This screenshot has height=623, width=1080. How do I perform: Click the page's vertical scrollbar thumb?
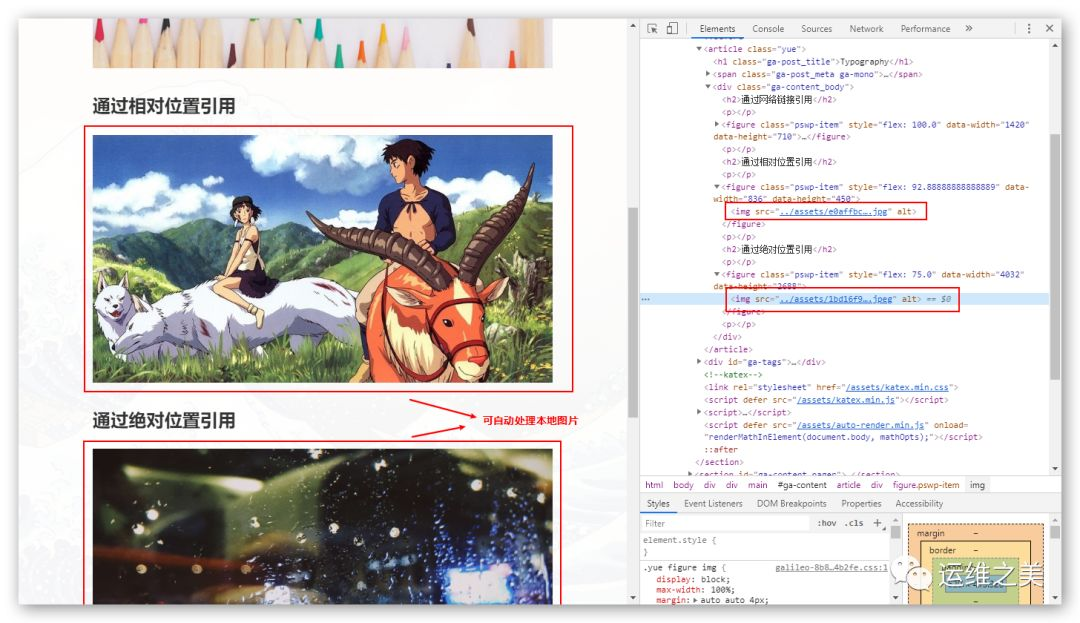(633, 312)
